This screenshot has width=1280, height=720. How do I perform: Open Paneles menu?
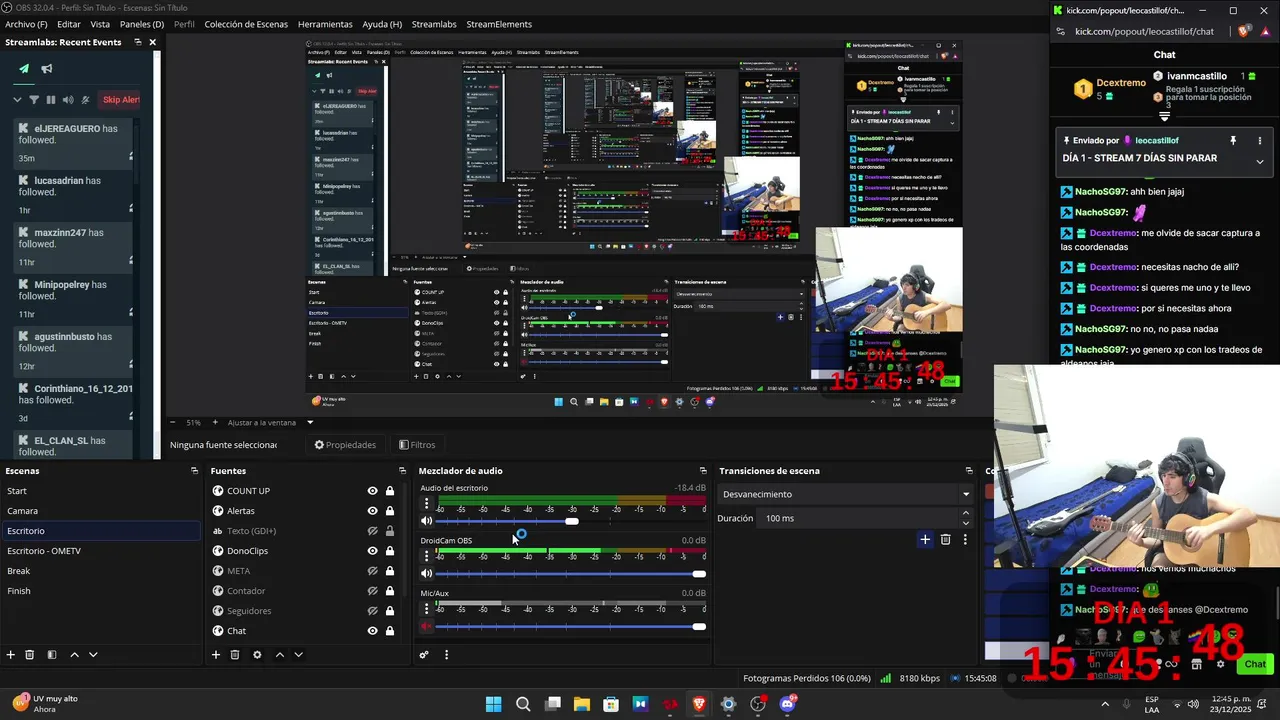click(142, 24)
